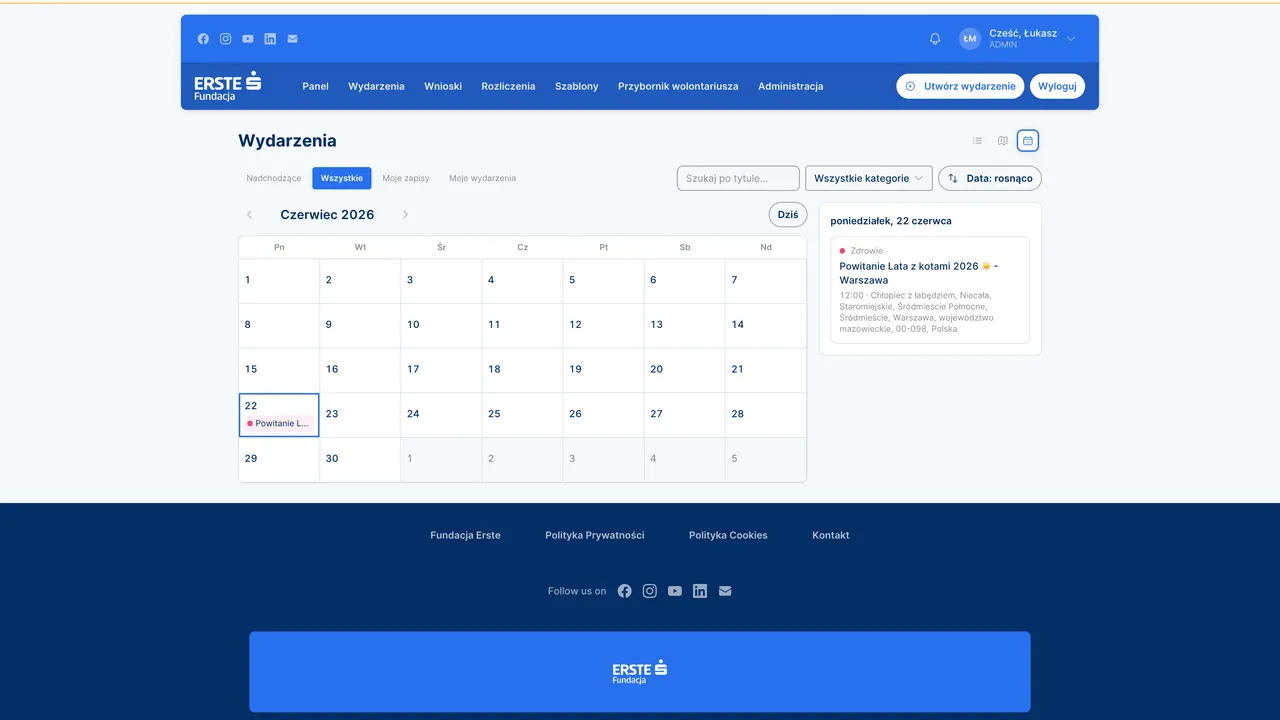Select June 1 in the calendar
1280x720 pixels.
pos(279,281)
